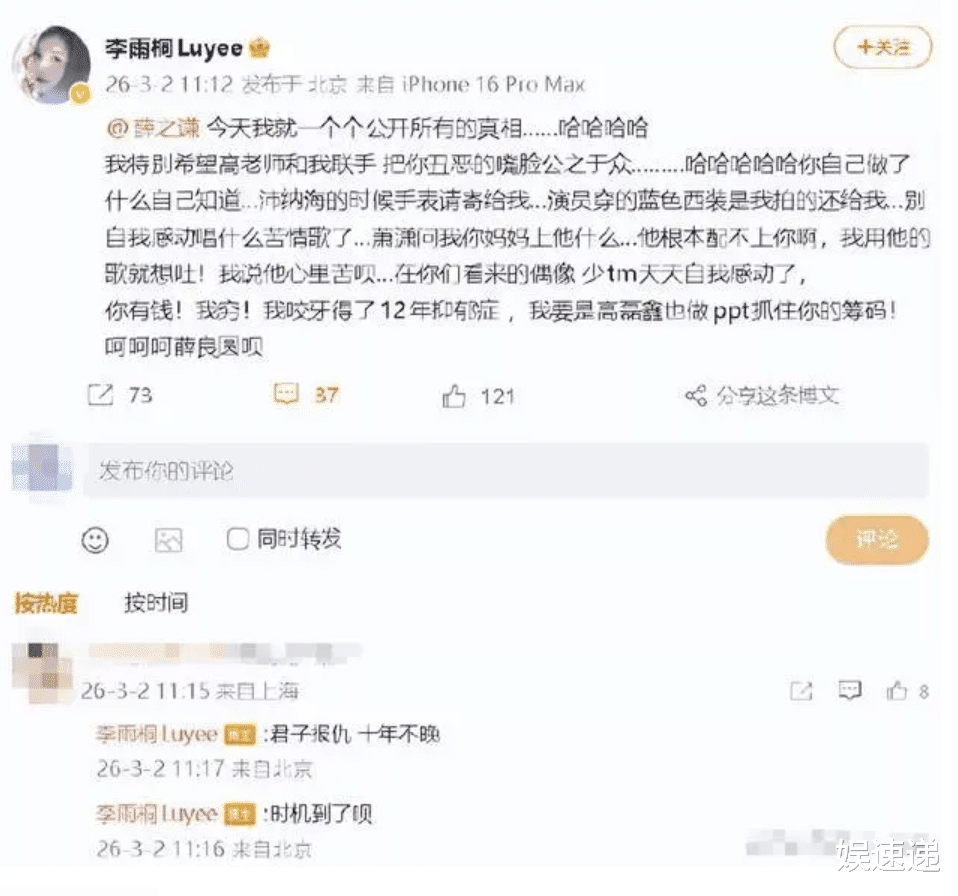Click the repost icon showing 73
The height and width of the screenshot is (896, 958).
tap(101, 395)
